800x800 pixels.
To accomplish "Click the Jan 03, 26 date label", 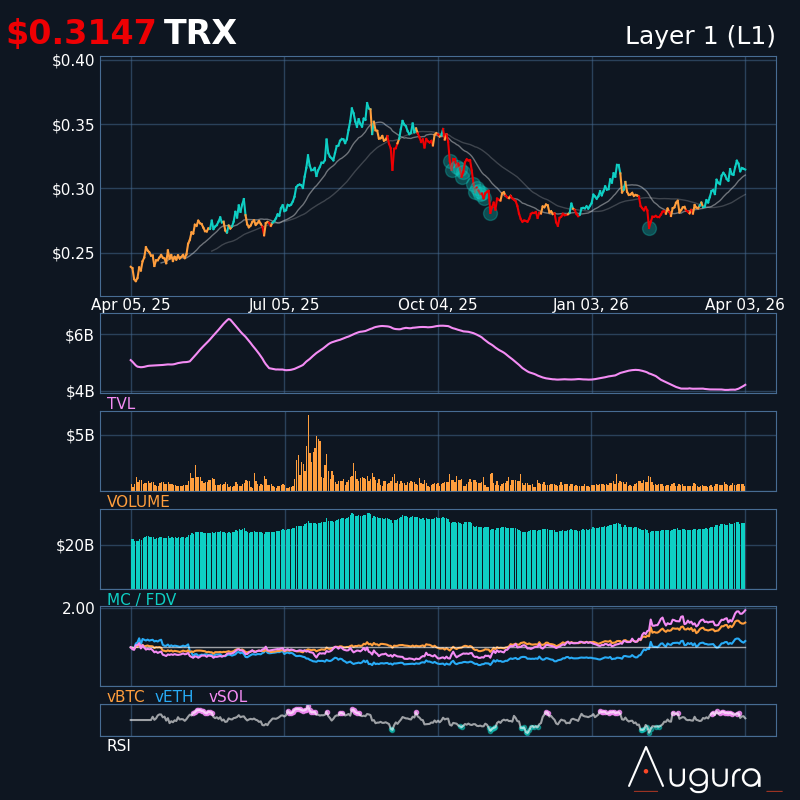I will 591,305.
